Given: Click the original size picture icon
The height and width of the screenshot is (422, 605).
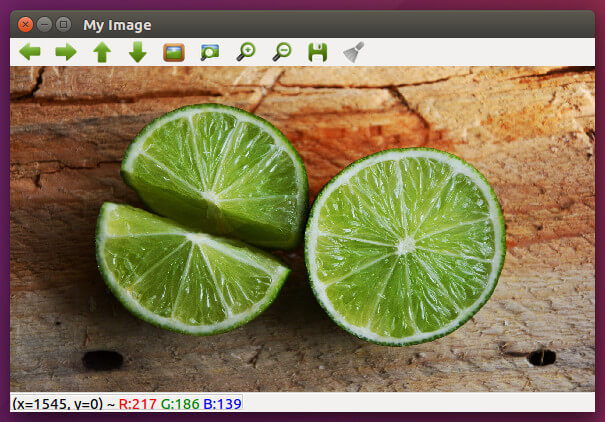Looking at the screenshot, I should (x=174, y=52).
